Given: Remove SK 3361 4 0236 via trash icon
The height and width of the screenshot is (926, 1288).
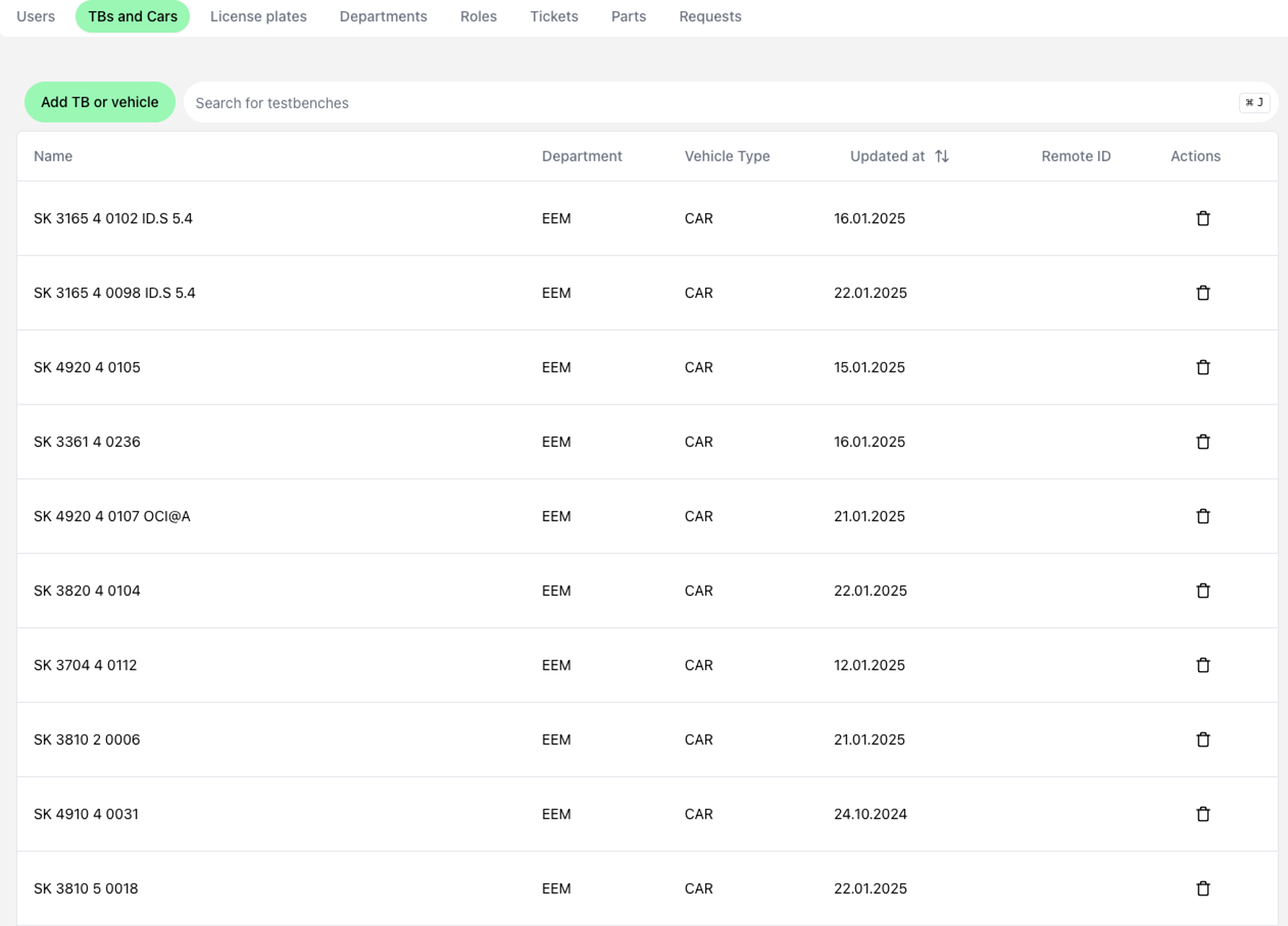Looking at the screenshot, I should [x=1202, y=442].
